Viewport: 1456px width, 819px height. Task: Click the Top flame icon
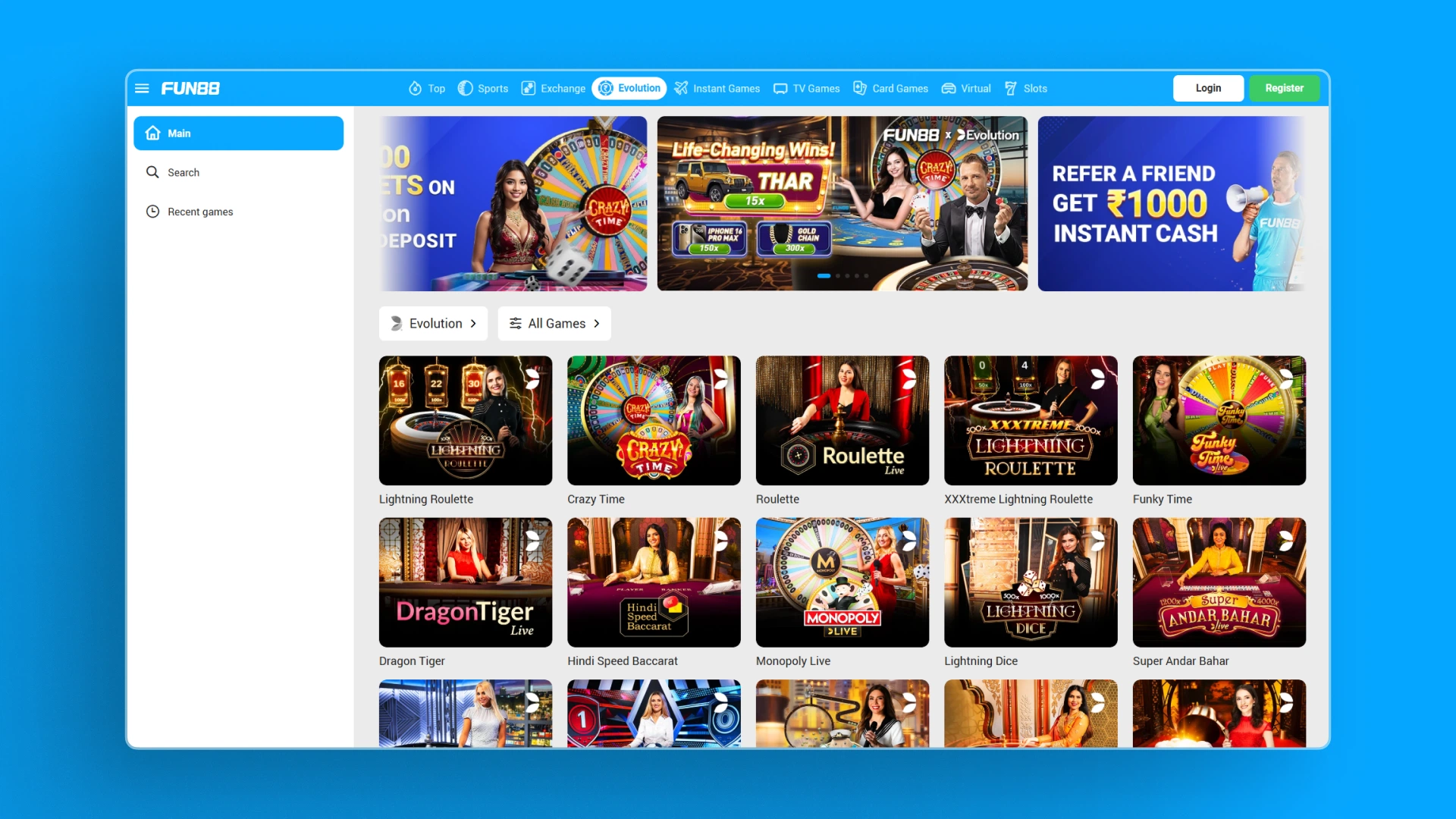pos(415,89)
